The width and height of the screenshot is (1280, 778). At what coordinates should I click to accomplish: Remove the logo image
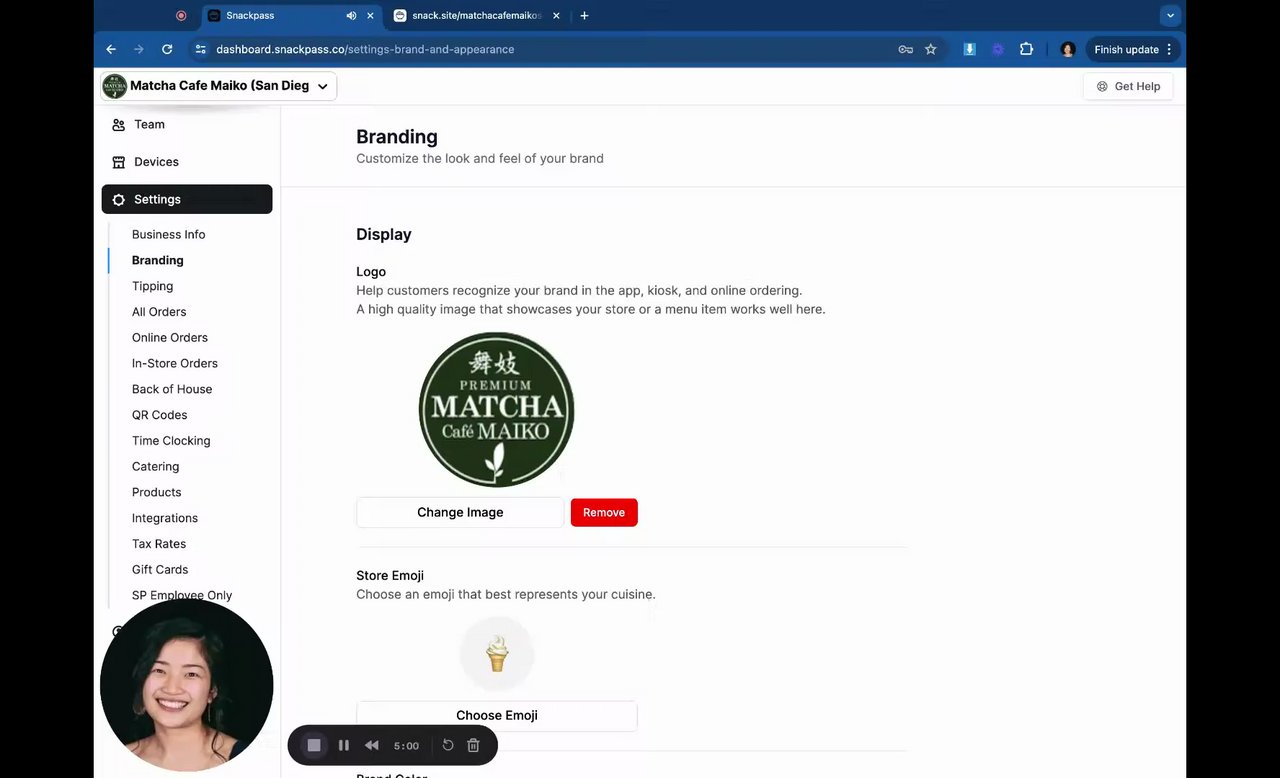604,512
